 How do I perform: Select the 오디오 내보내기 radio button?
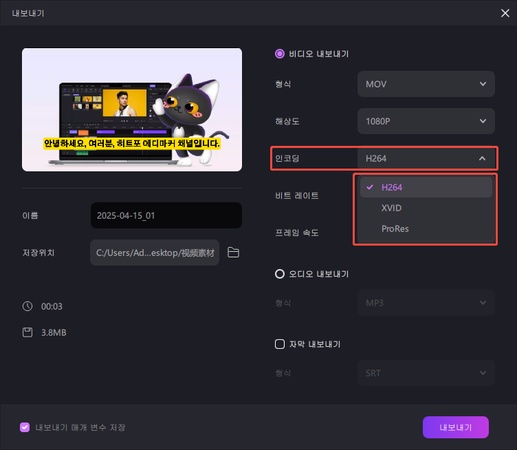[279, 274]
